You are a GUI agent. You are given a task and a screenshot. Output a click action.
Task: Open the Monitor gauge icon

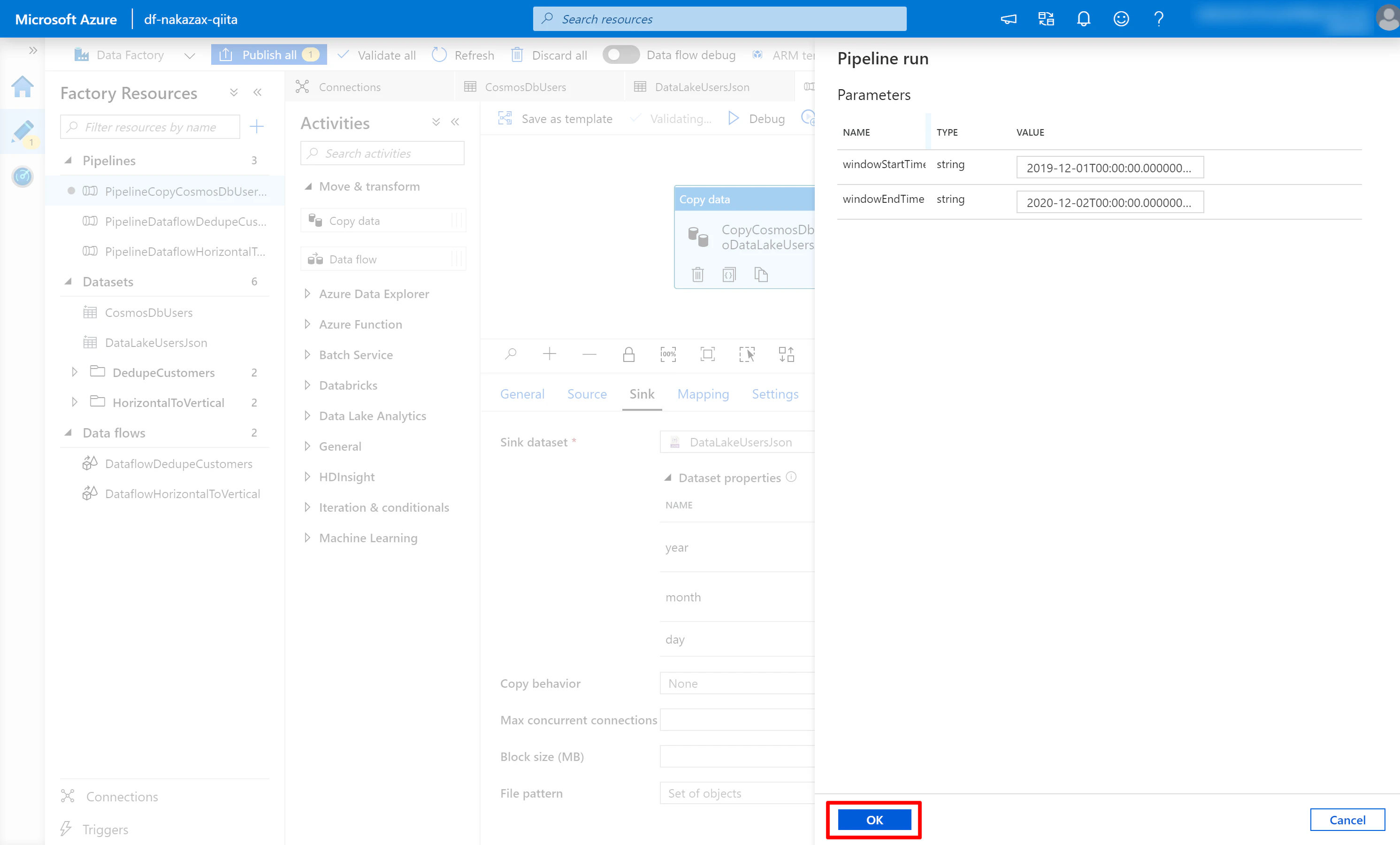(22, 177)
